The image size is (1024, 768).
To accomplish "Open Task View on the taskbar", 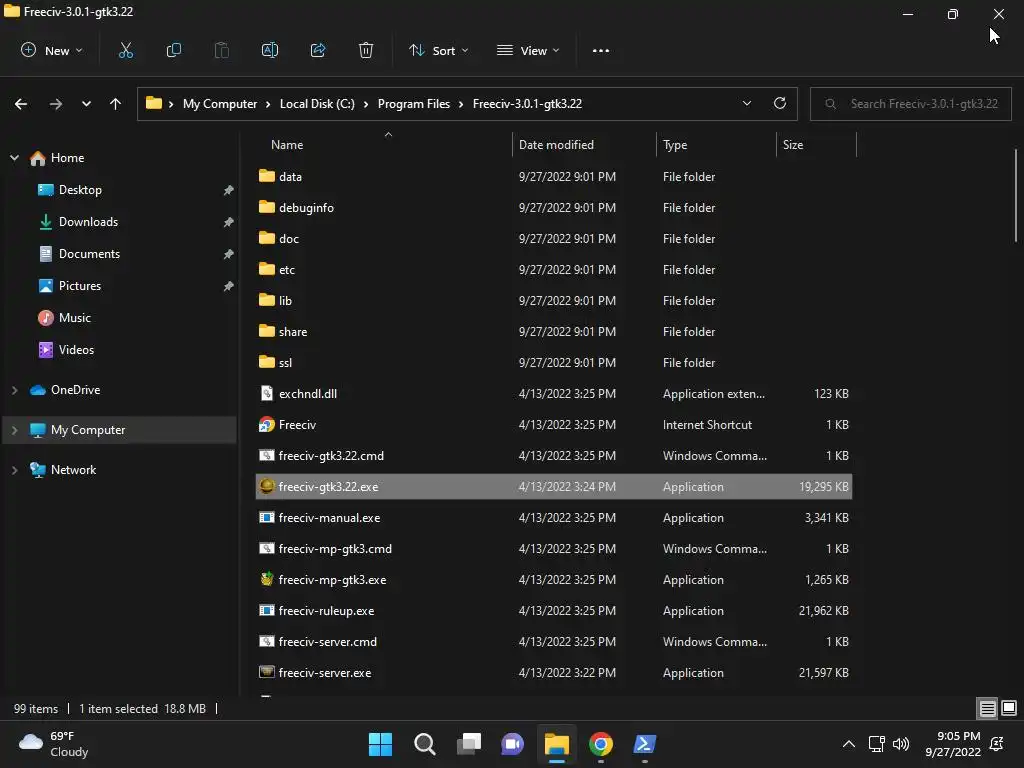I will [x=468, y=744].
